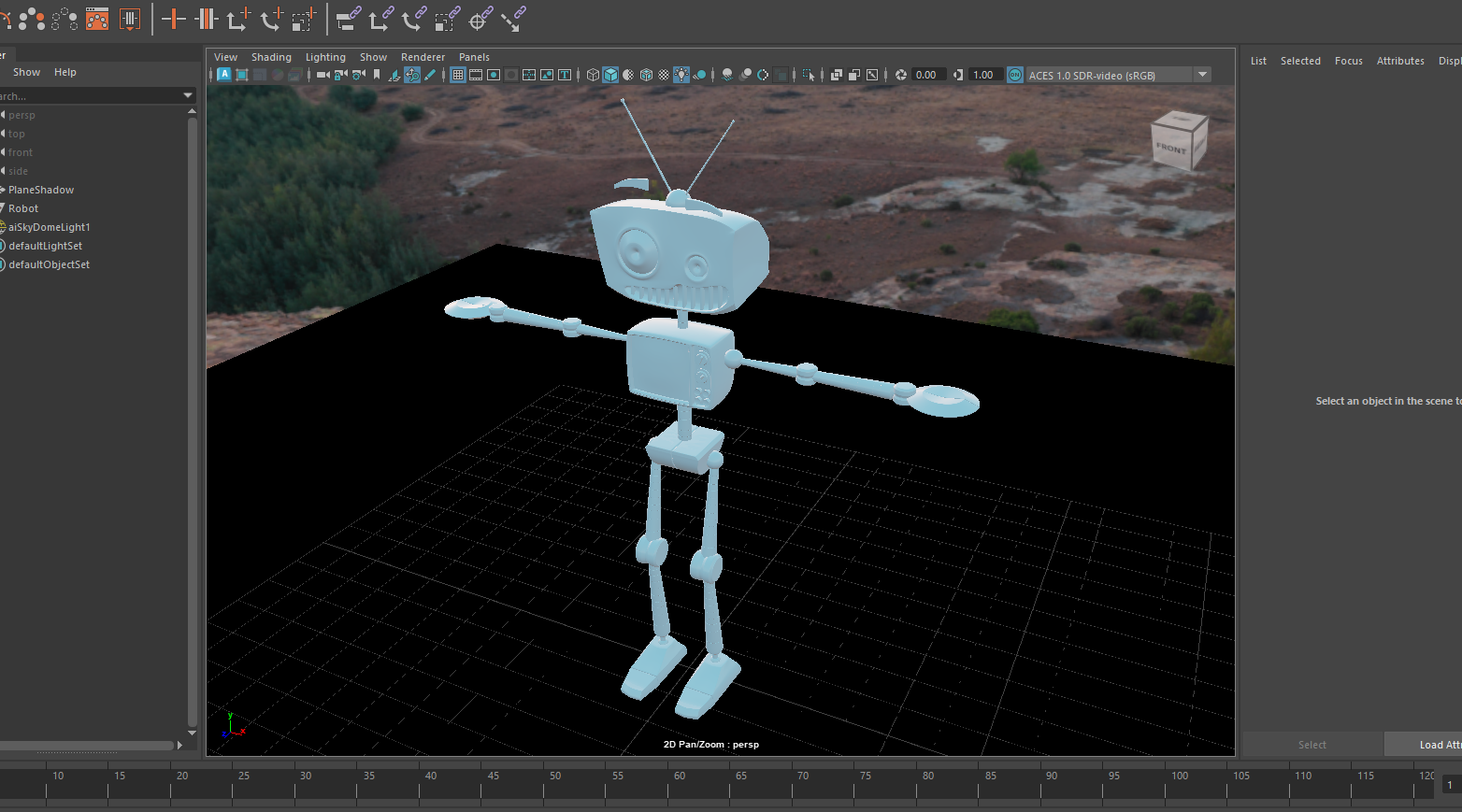Click the orange-framed bars shelf icon
This screenshot has width=1462, height=812.
(130, 19)
